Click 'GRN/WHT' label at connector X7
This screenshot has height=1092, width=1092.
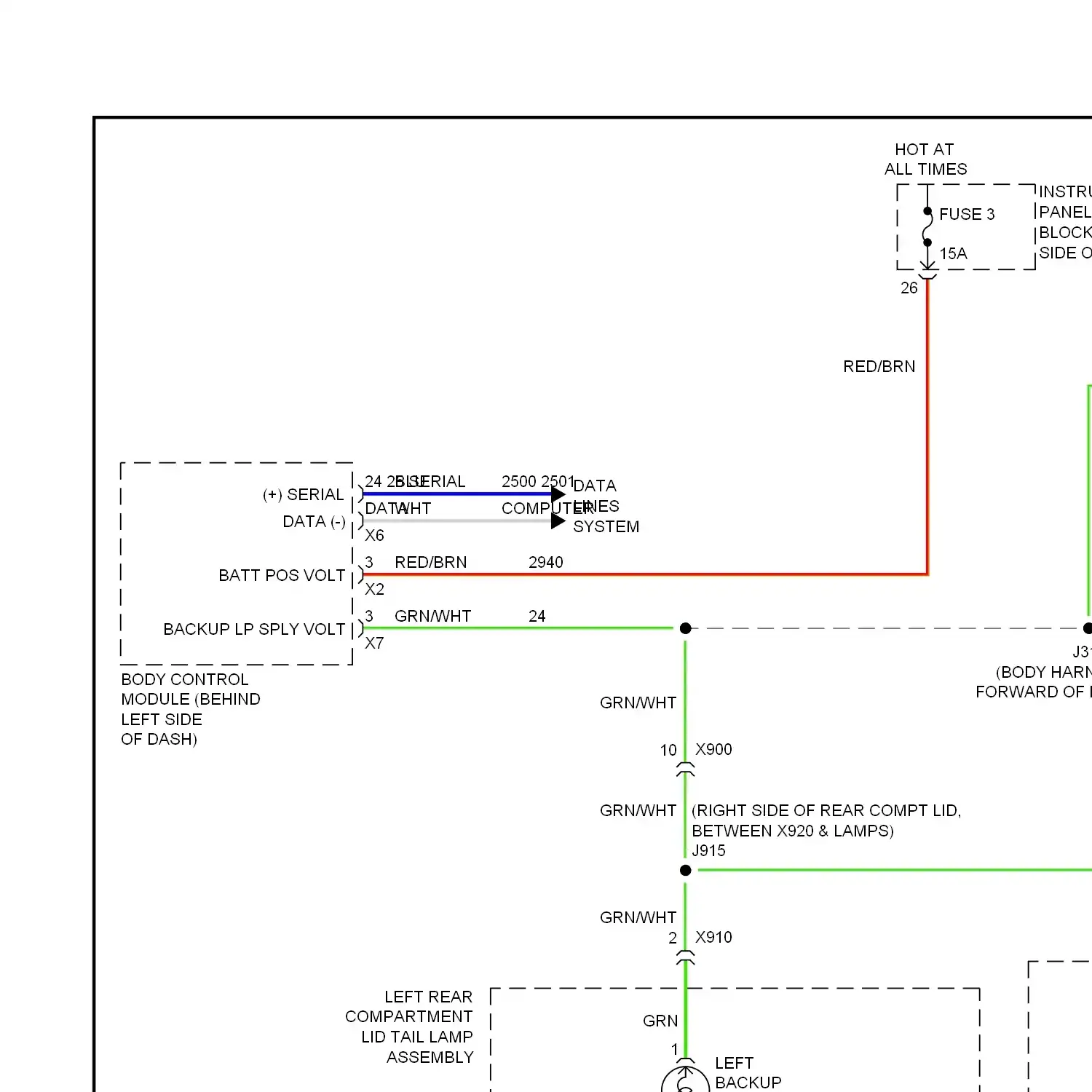[x=432, y=616]
